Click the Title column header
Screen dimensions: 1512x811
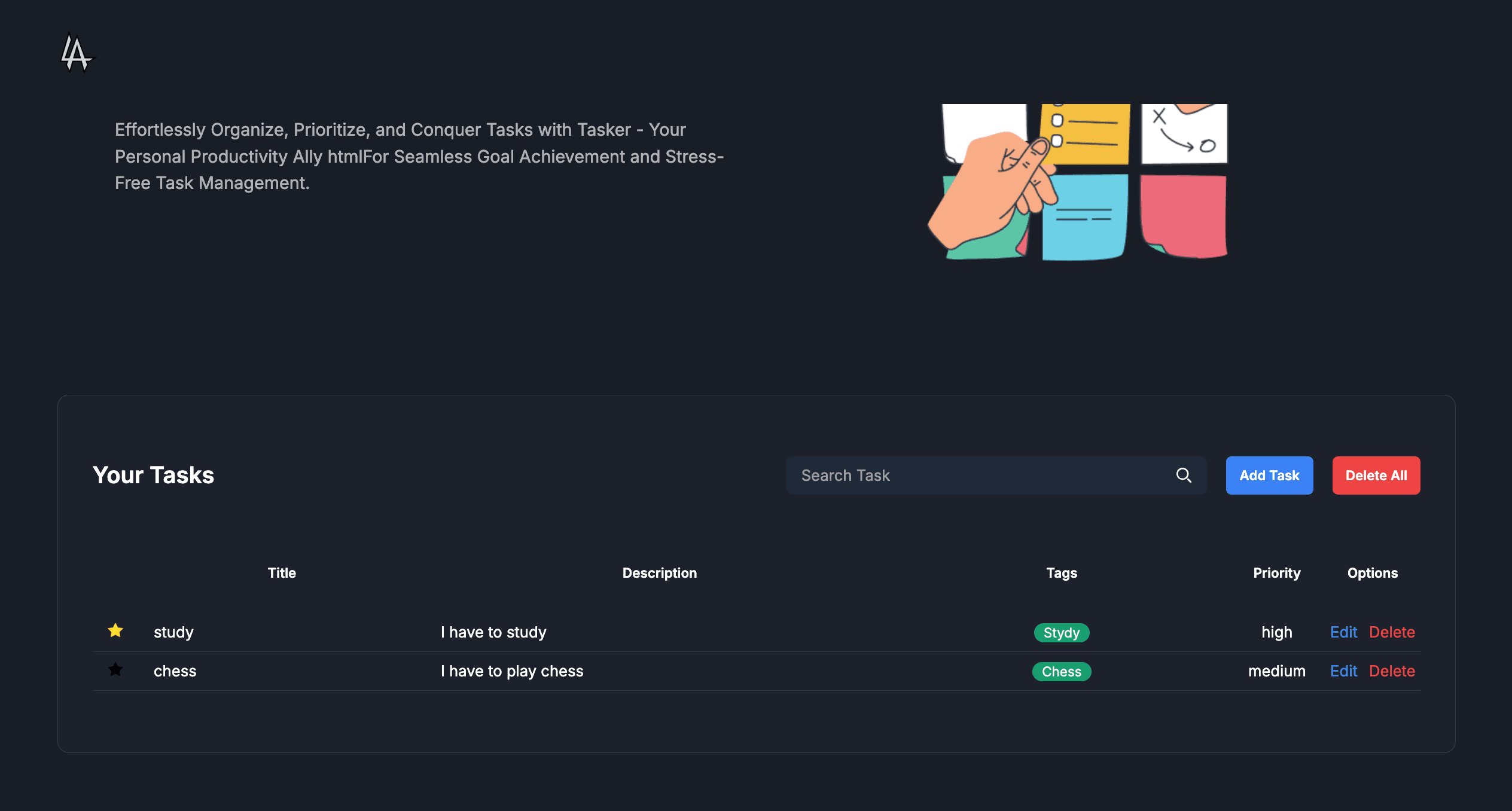click(x=281, y=572)
